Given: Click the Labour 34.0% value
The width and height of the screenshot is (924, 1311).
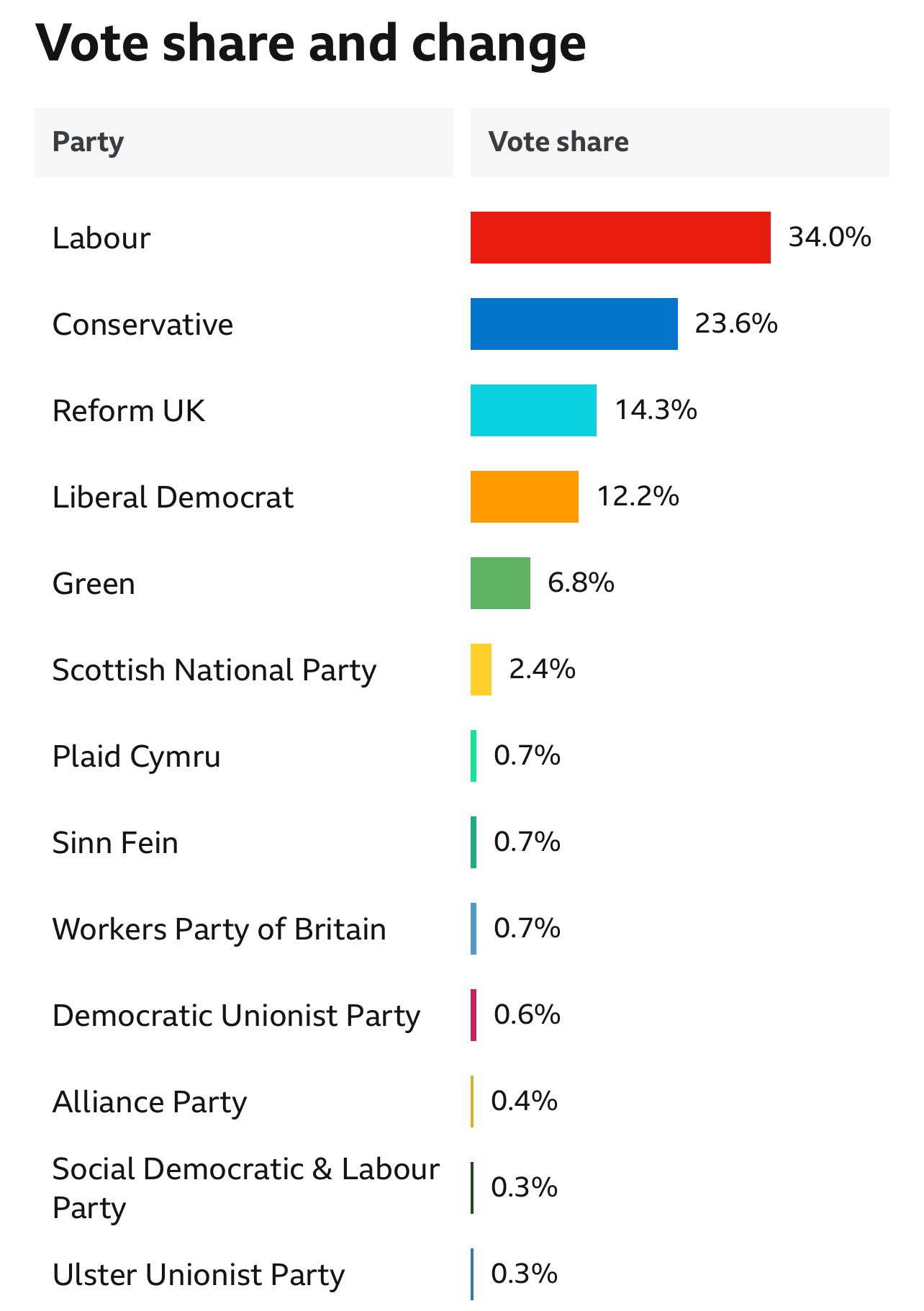Looking at the screenshot, I should pyautogui.click(x=830, y=237).
